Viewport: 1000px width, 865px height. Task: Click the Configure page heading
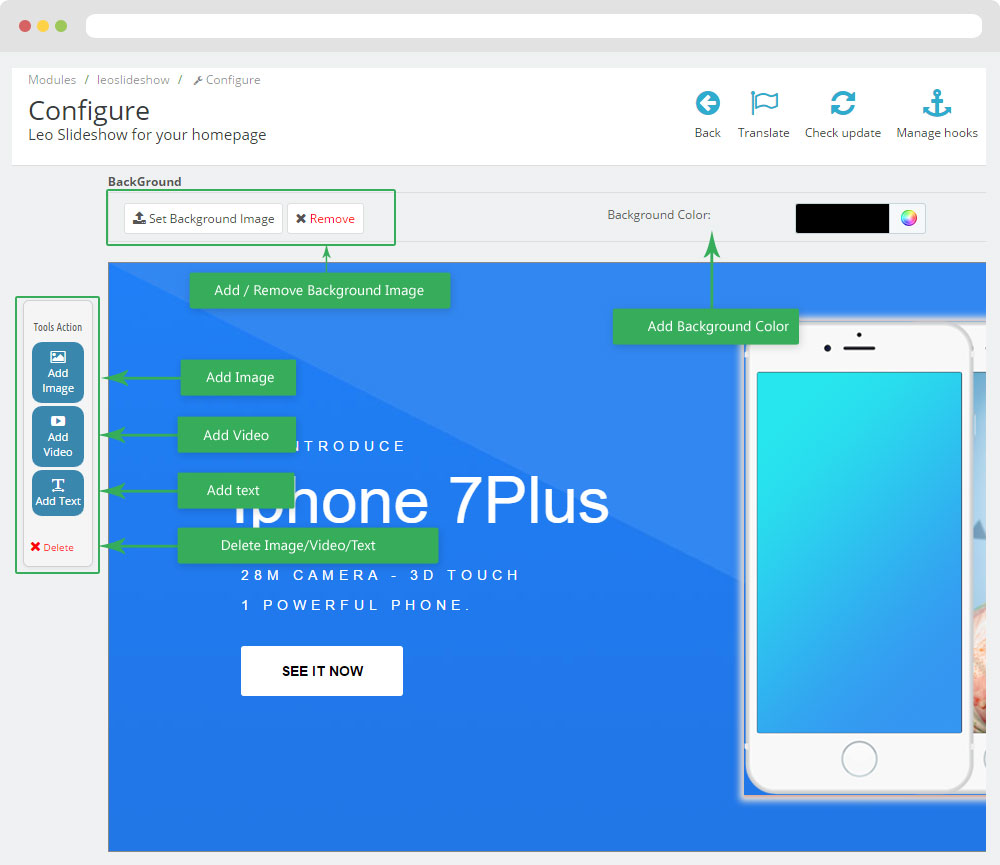(89, 110)
